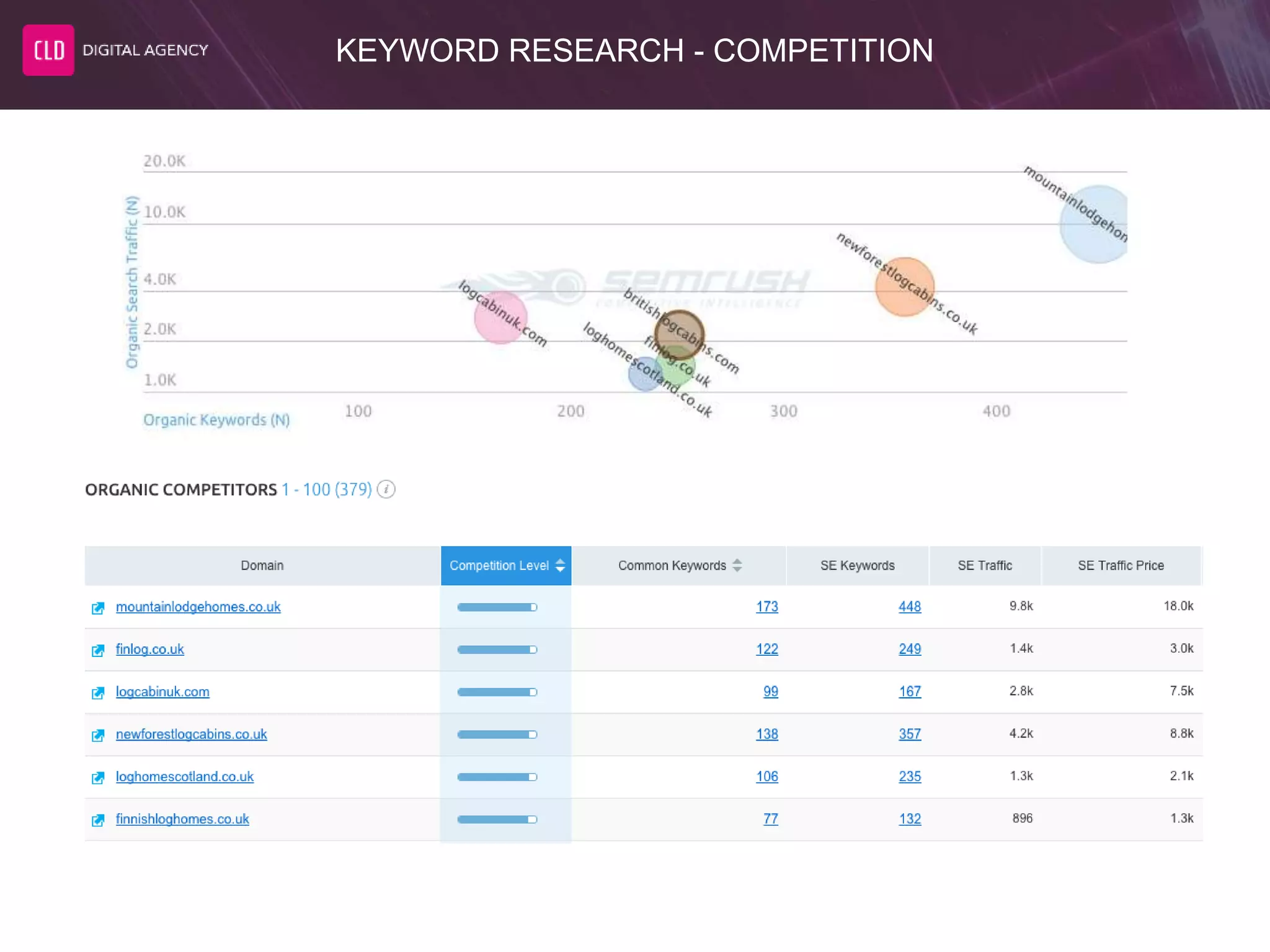This screenshot has height=952, width=1270.
Task: Click SE keywords value 357
Action: coord(910,734)
